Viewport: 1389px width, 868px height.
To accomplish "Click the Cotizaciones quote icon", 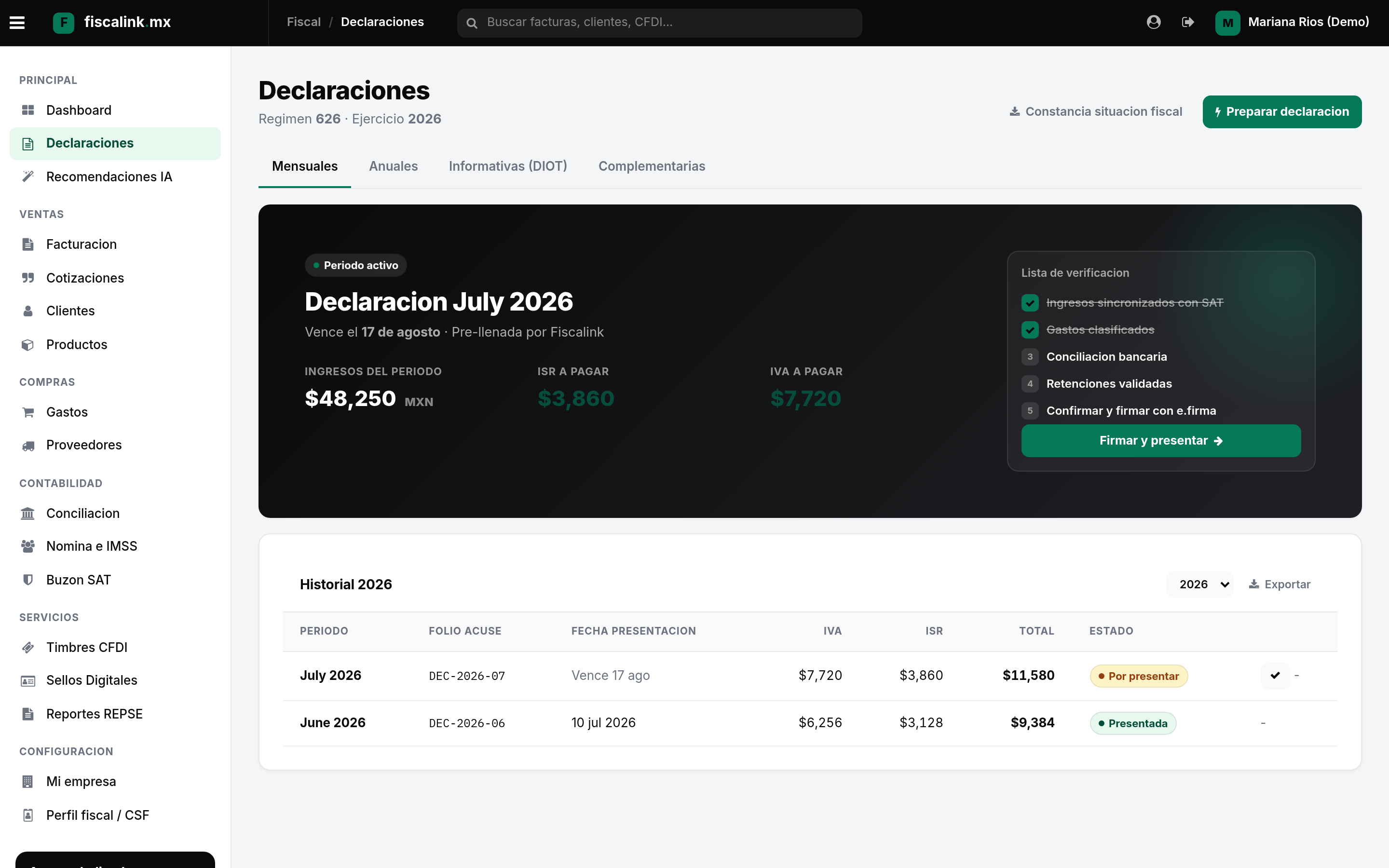I will coord(27,278).
